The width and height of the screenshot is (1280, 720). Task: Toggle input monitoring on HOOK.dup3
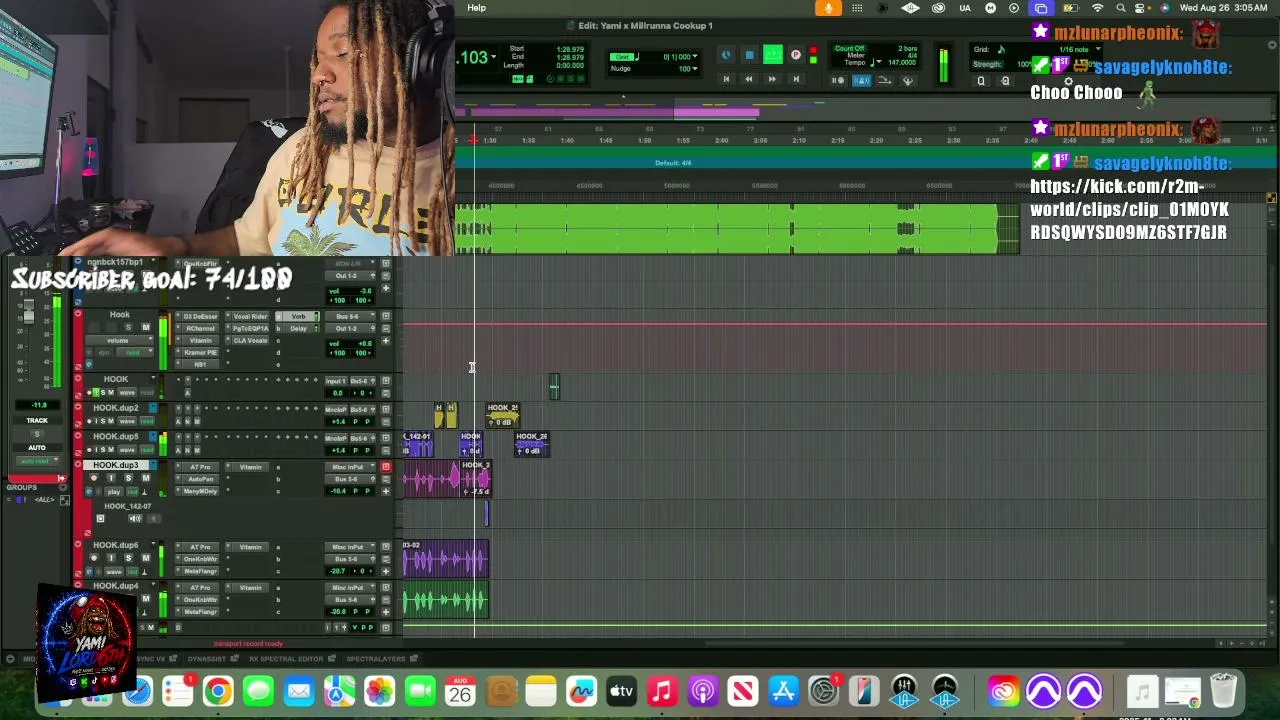[111, 479]
